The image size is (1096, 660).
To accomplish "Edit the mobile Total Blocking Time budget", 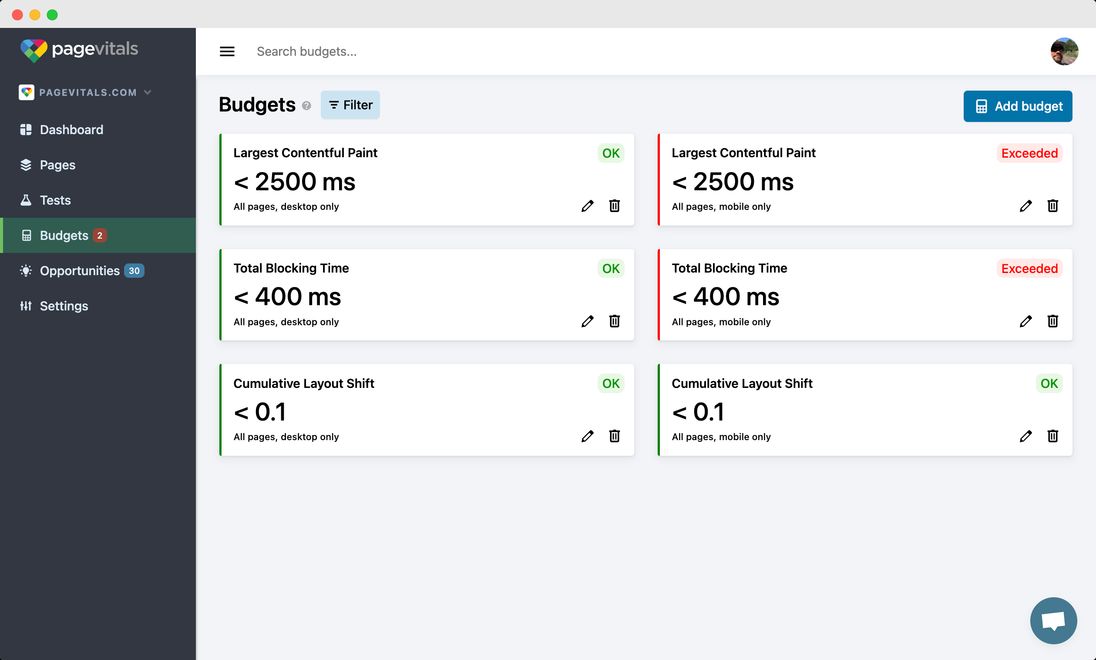I will coord(1025,321).
